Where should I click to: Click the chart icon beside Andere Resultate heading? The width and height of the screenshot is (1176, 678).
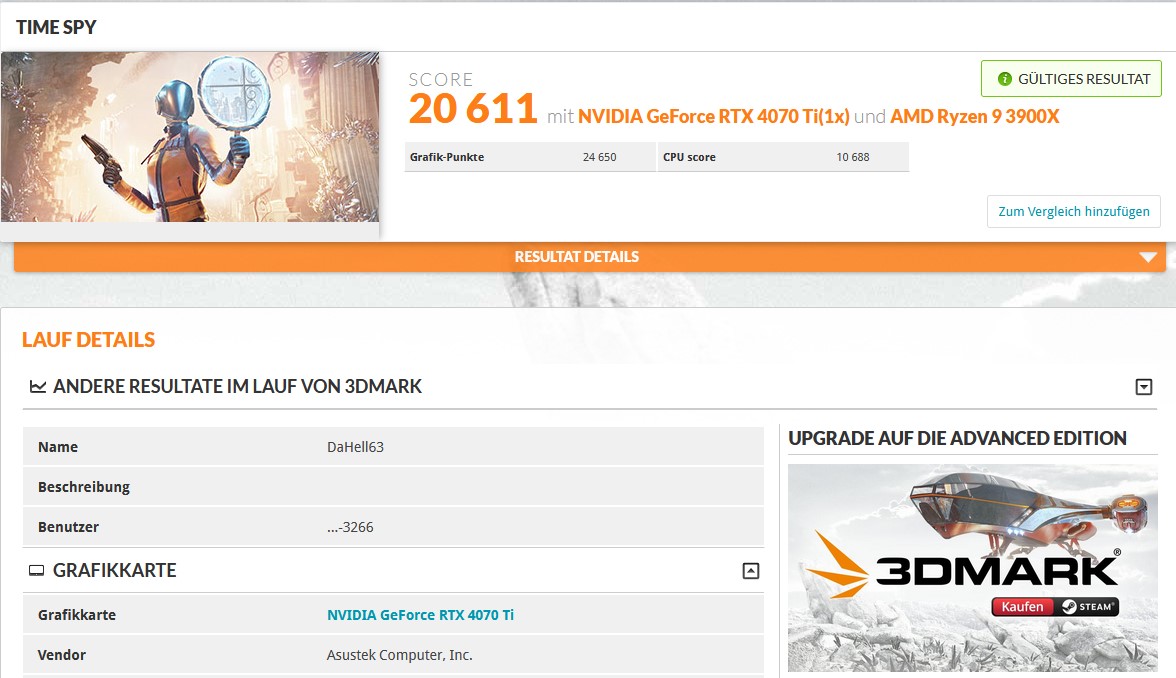(38, 386)
